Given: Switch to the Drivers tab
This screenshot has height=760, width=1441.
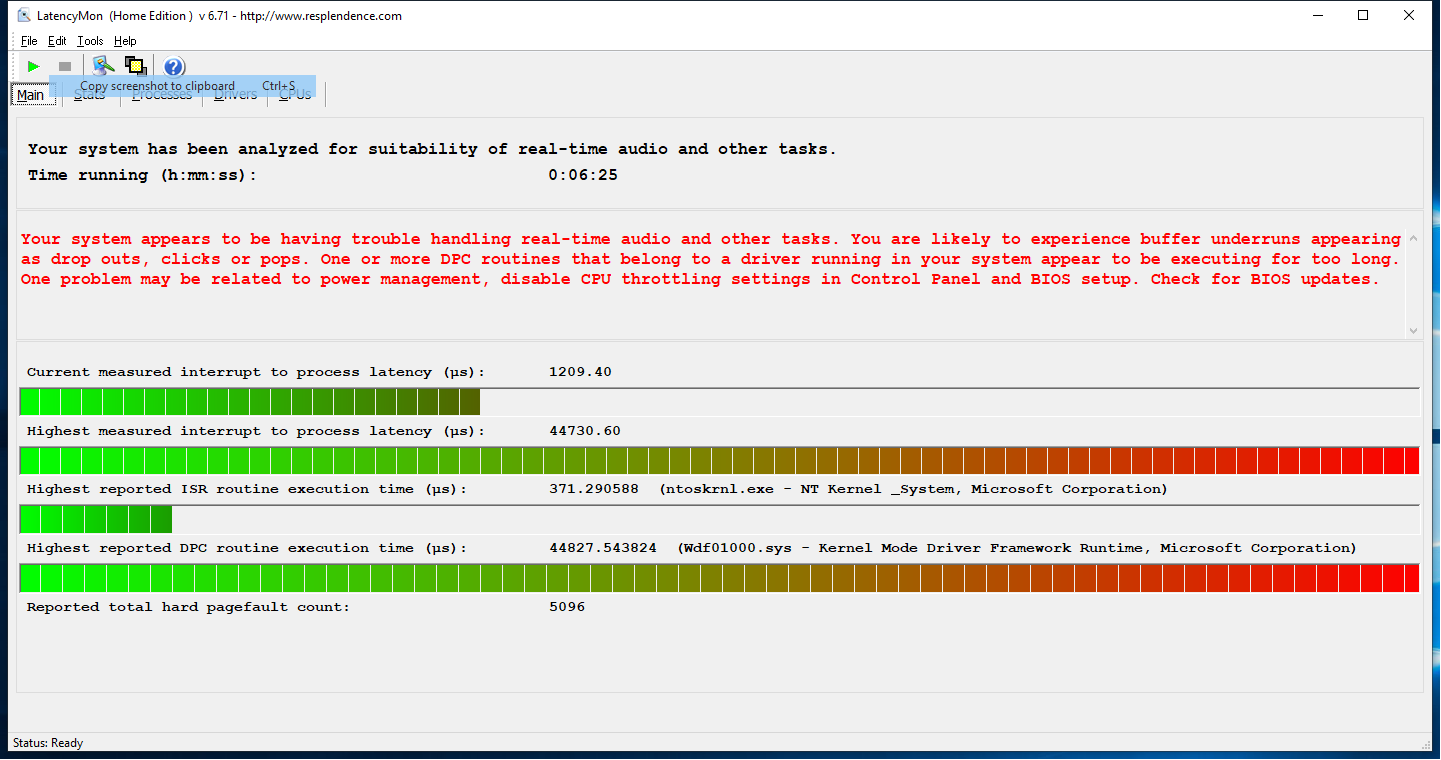Looking at the screenshot, I should (x=236, y=95).
